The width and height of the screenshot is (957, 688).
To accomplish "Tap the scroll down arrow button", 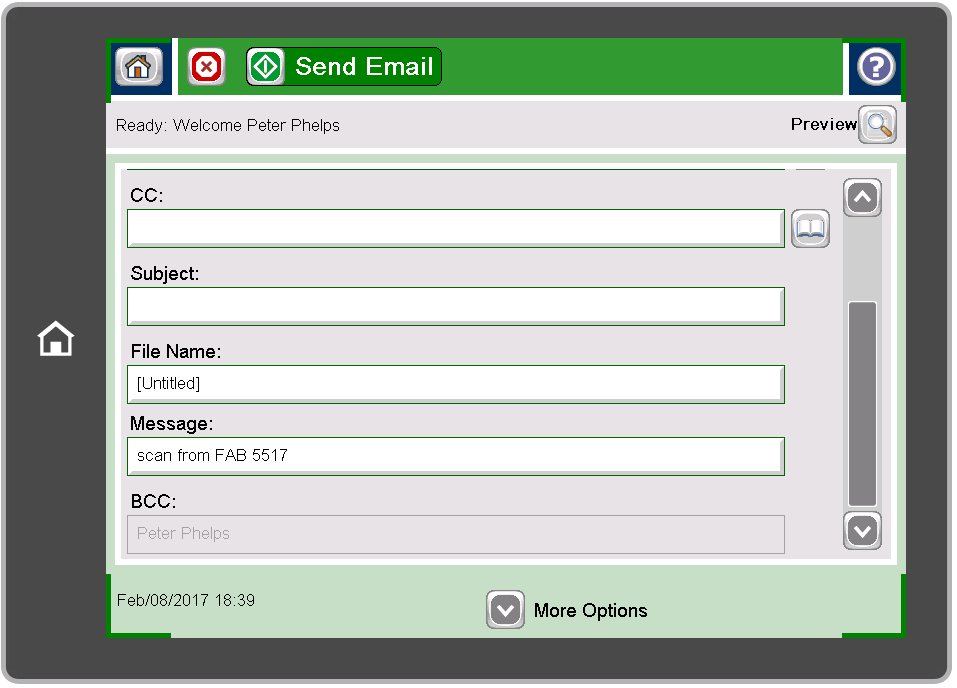I will tap(862, 530).
